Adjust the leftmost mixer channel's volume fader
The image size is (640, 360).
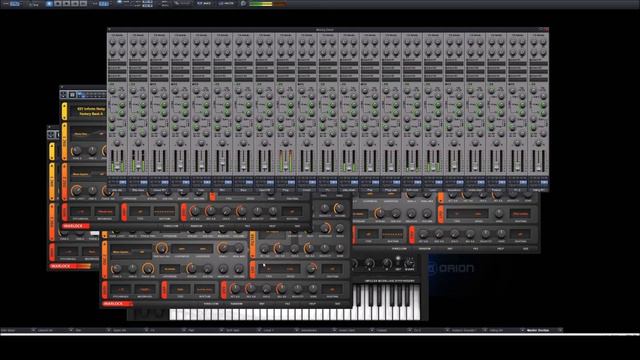point(117,166)
